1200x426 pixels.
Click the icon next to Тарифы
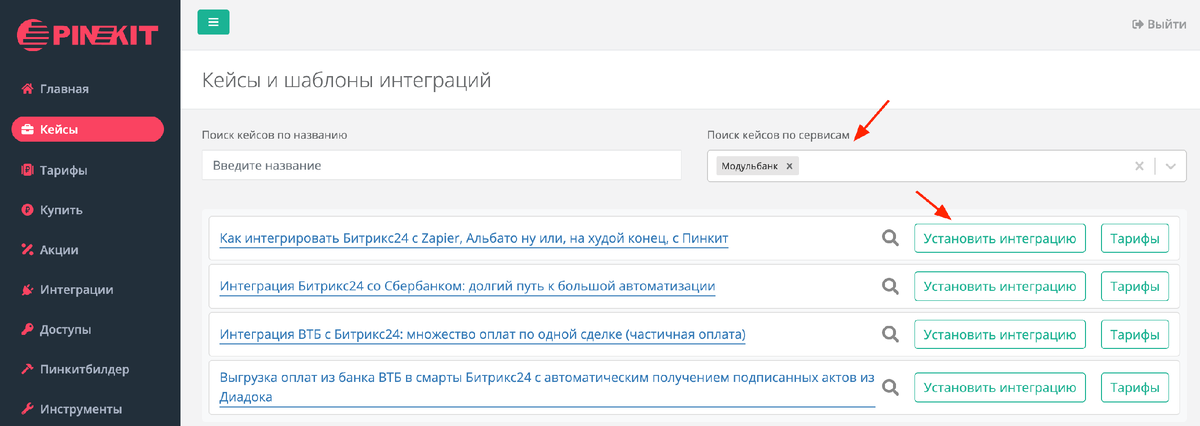pos(28,170)
